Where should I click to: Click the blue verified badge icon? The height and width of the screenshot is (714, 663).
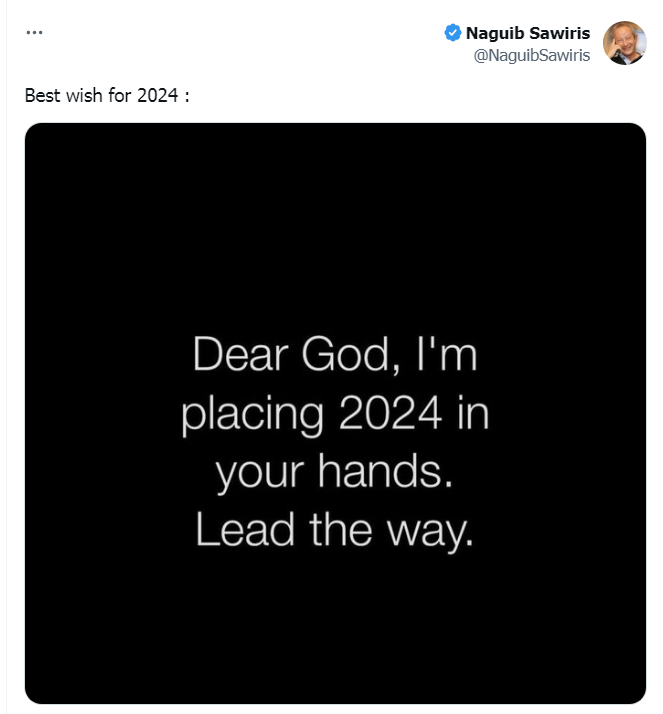[453, 33]
